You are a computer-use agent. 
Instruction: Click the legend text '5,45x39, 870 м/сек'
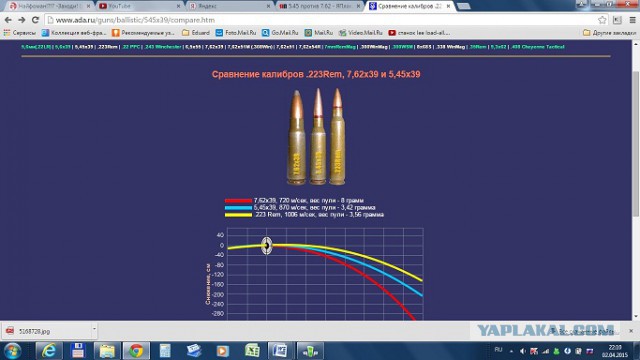[314, 207]
